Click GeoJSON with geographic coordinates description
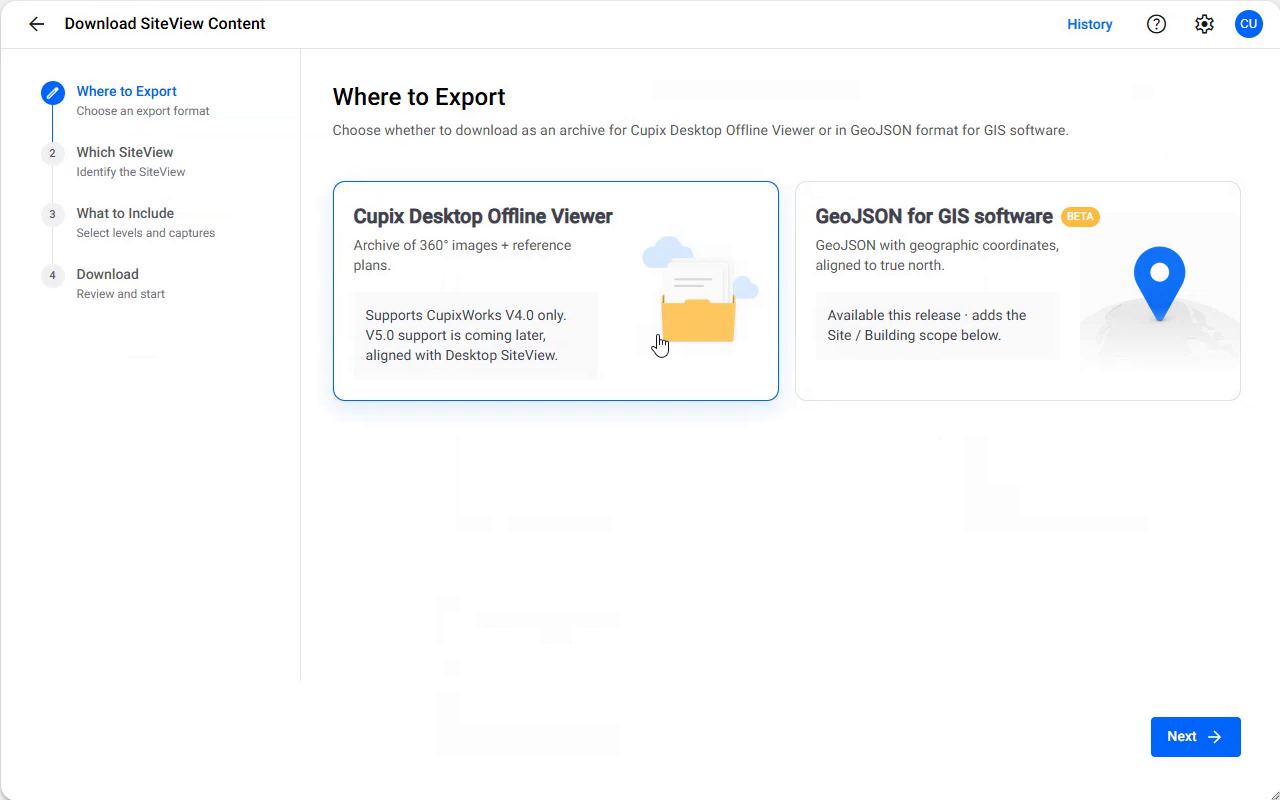This screenshot has width=1280, height=800. coord(937,255)
